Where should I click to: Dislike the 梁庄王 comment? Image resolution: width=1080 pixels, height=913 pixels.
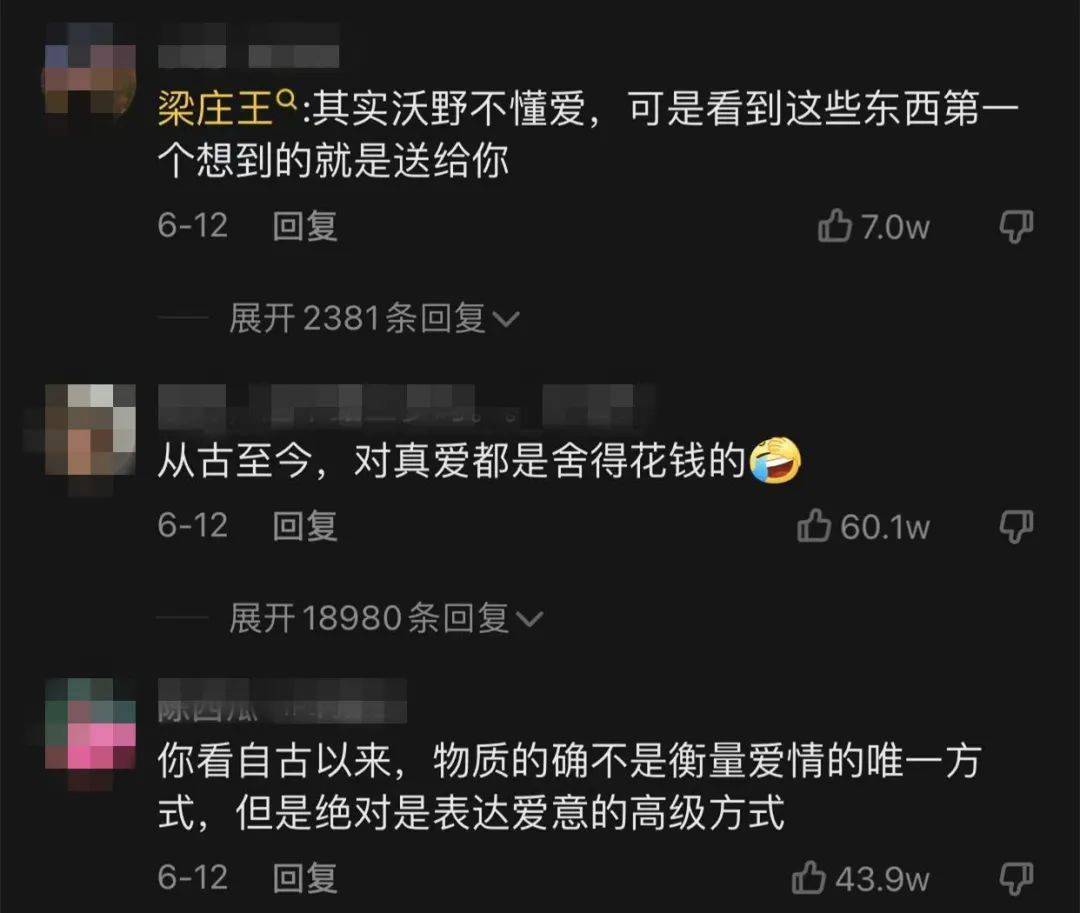pyautogui.click(x=1017, y=227)
